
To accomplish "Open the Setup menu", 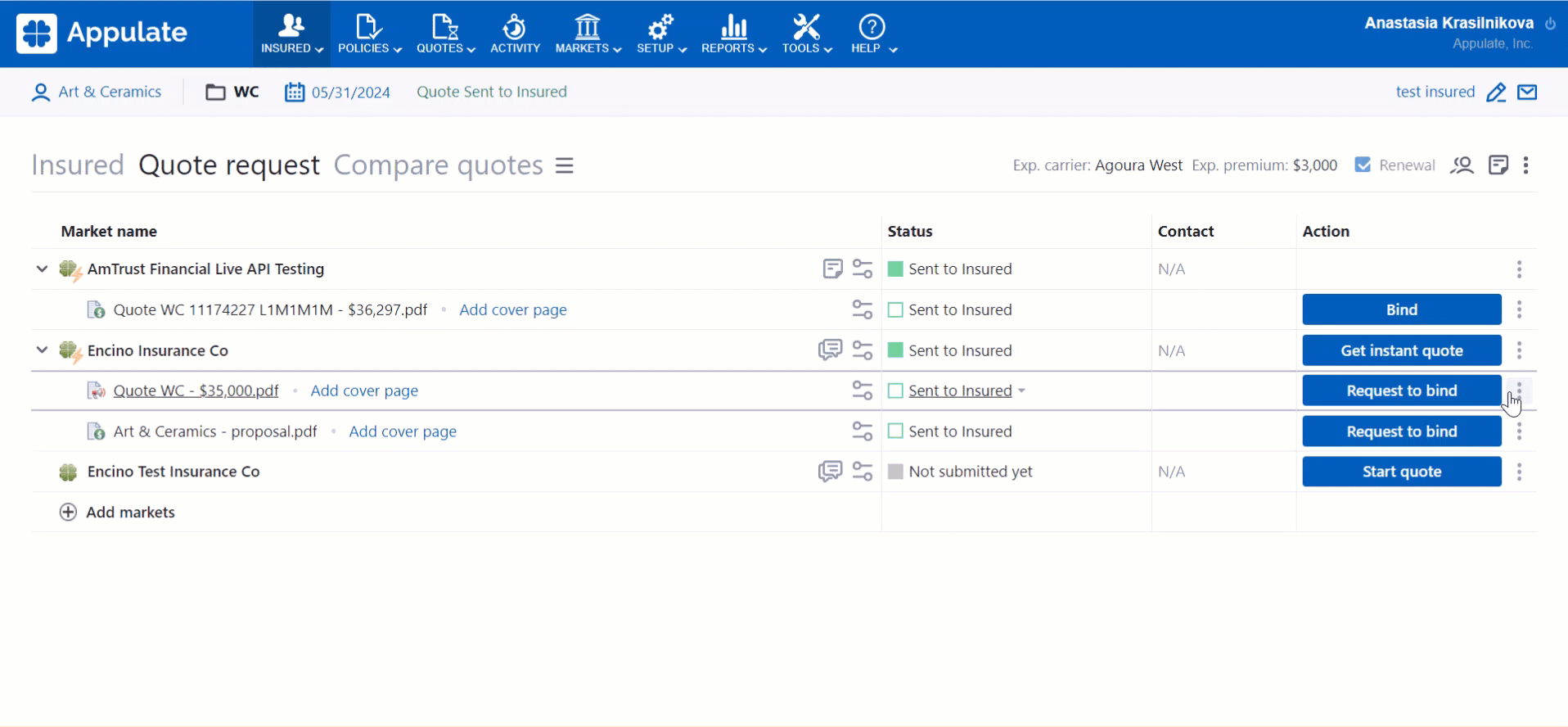I will point(660,34).
